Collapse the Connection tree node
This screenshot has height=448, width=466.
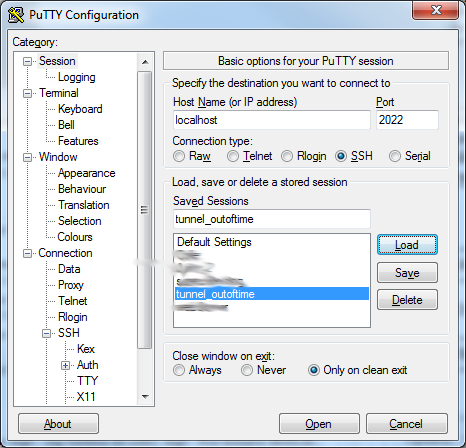[x=27, y=253]
